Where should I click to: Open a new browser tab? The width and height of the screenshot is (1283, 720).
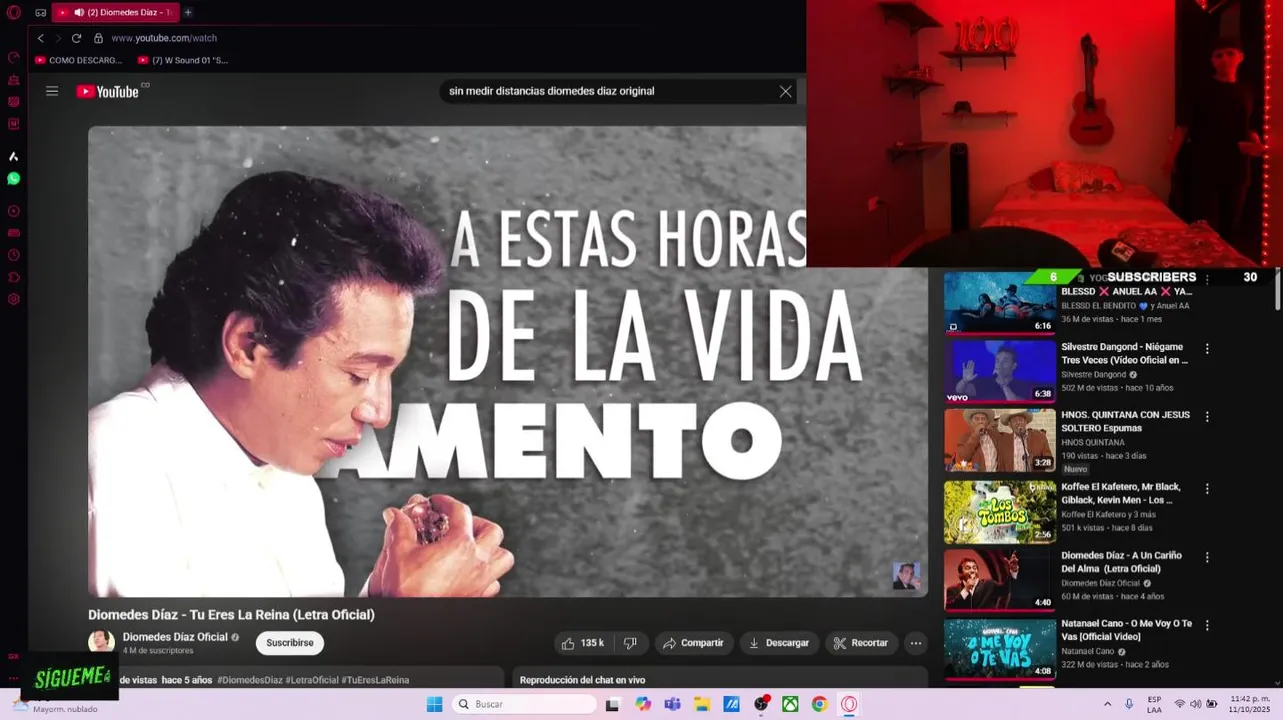(187, 12)
